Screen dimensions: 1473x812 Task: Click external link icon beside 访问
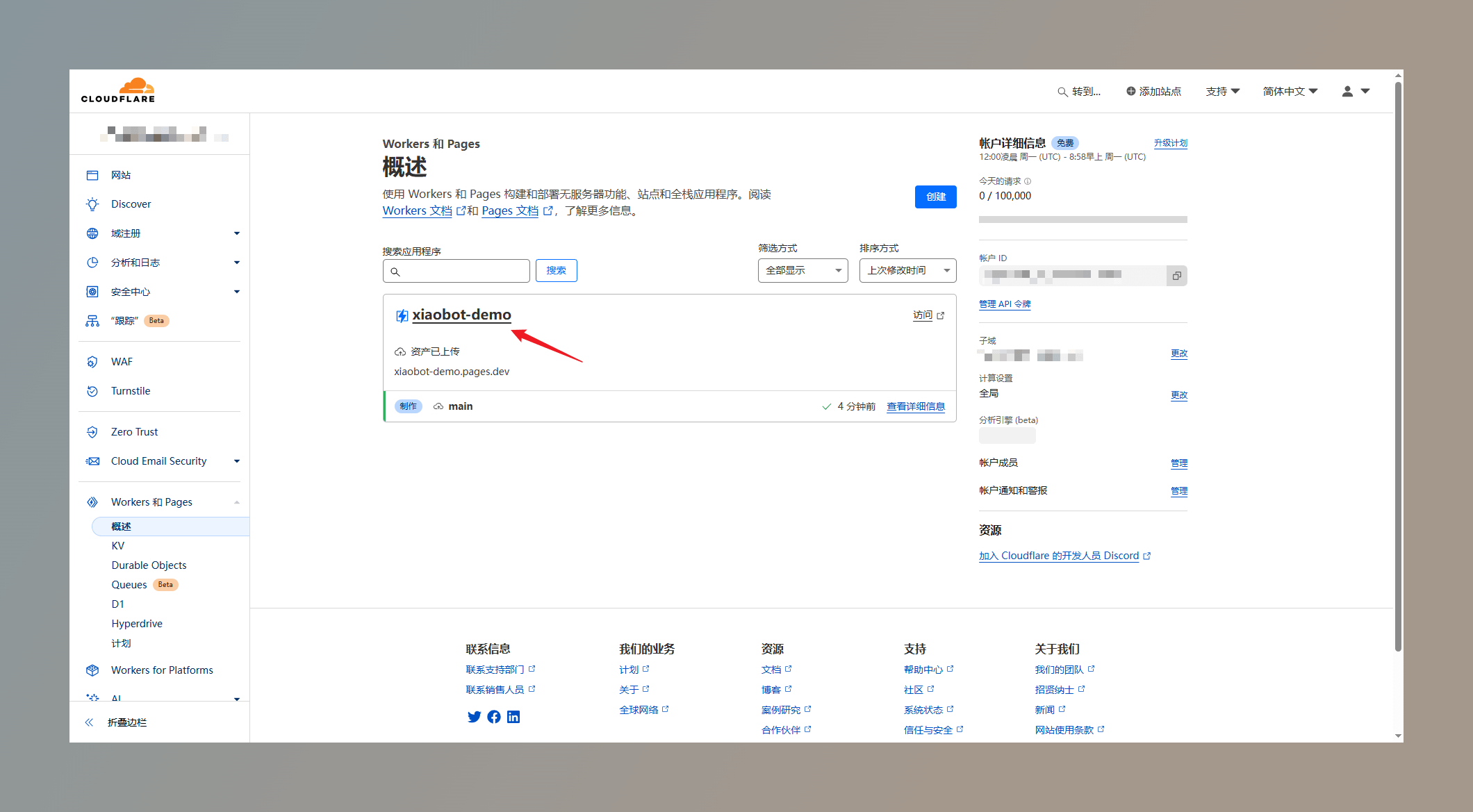pyautogui.click(x=941, y=315)
